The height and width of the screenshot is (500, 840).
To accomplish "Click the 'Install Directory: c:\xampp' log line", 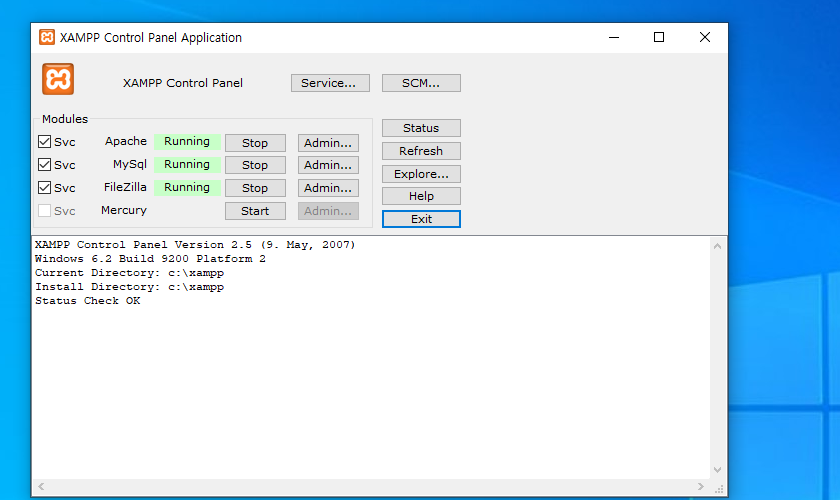I will coord(130,287).
